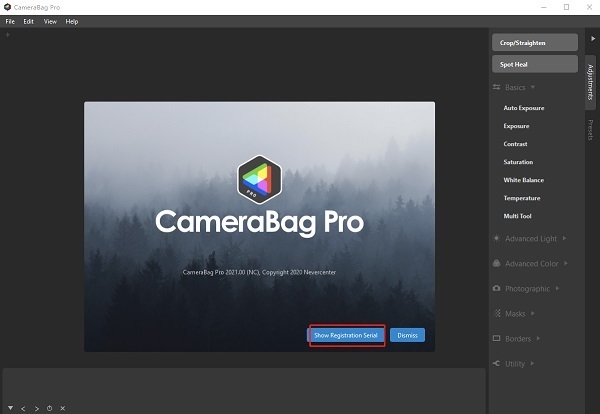The image size is (600, 414).
Task: Click the Photographic camera icon
Action: pos(496,288)
